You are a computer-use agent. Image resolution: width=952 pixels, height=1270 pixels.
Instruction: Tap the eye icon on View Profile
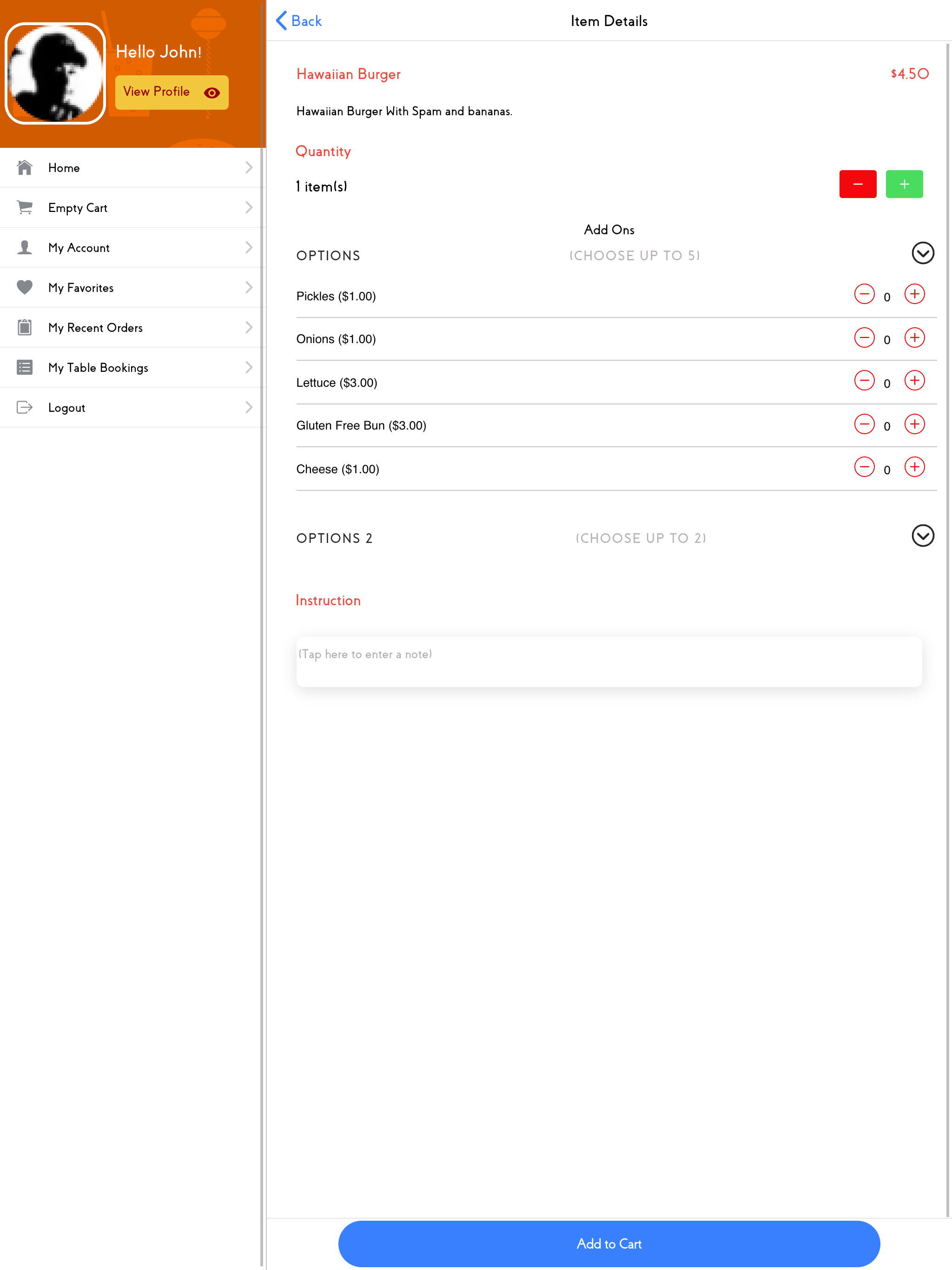point(212,93)
